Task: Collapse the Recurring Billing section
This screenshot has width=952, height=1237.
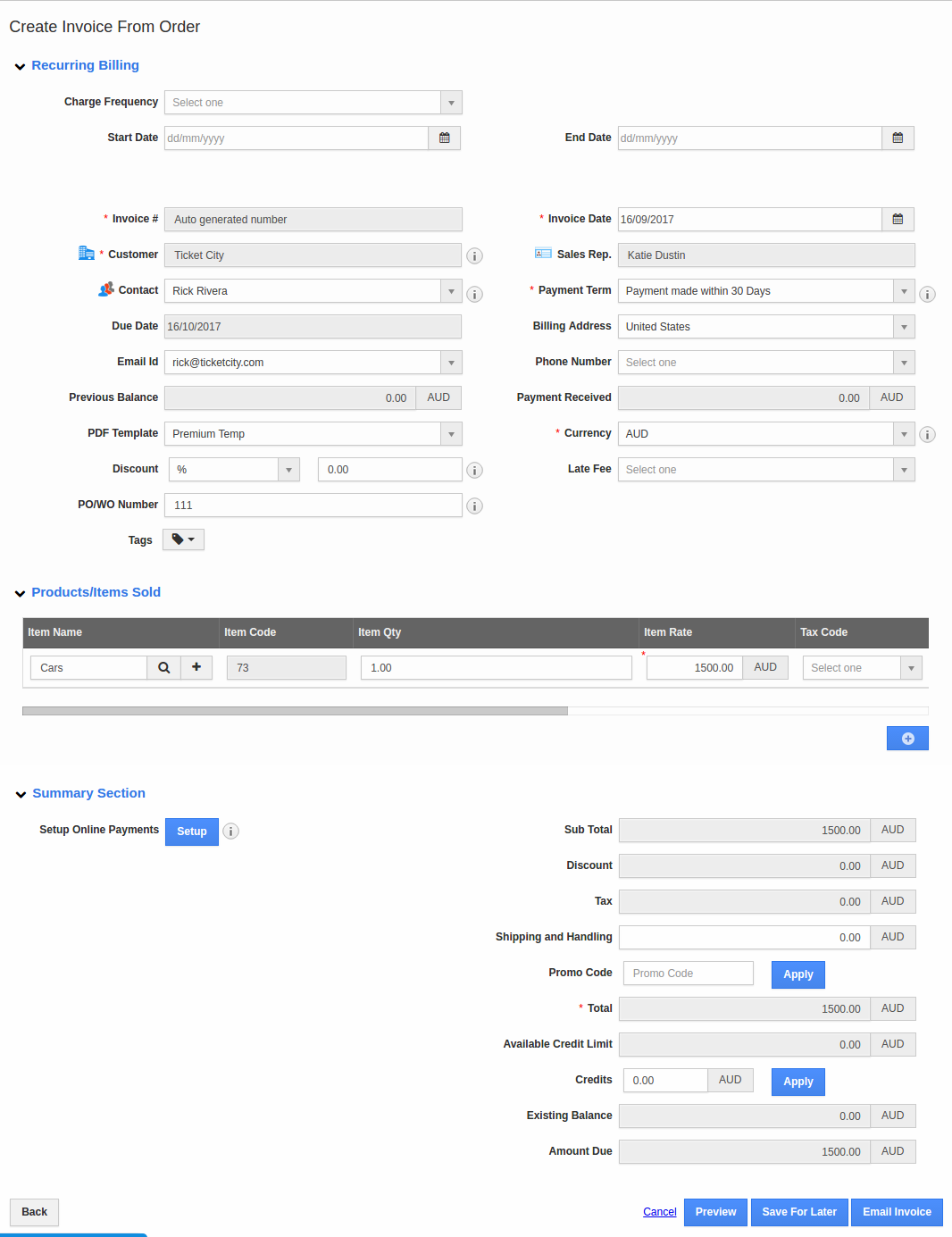Action: tap(20, 67)
